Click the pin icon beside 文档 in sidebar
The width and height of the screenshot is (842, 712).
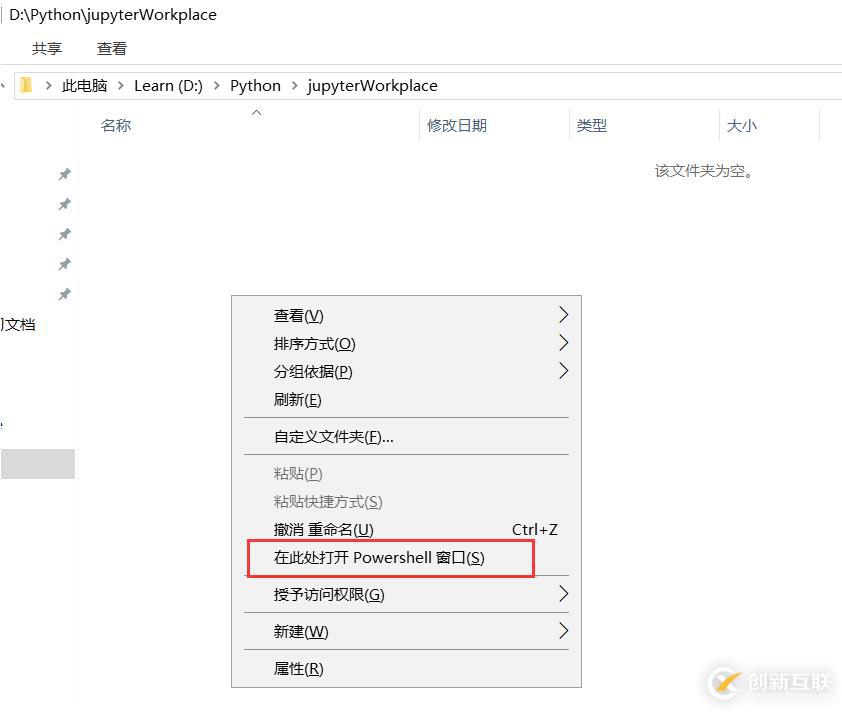point(64,294)
